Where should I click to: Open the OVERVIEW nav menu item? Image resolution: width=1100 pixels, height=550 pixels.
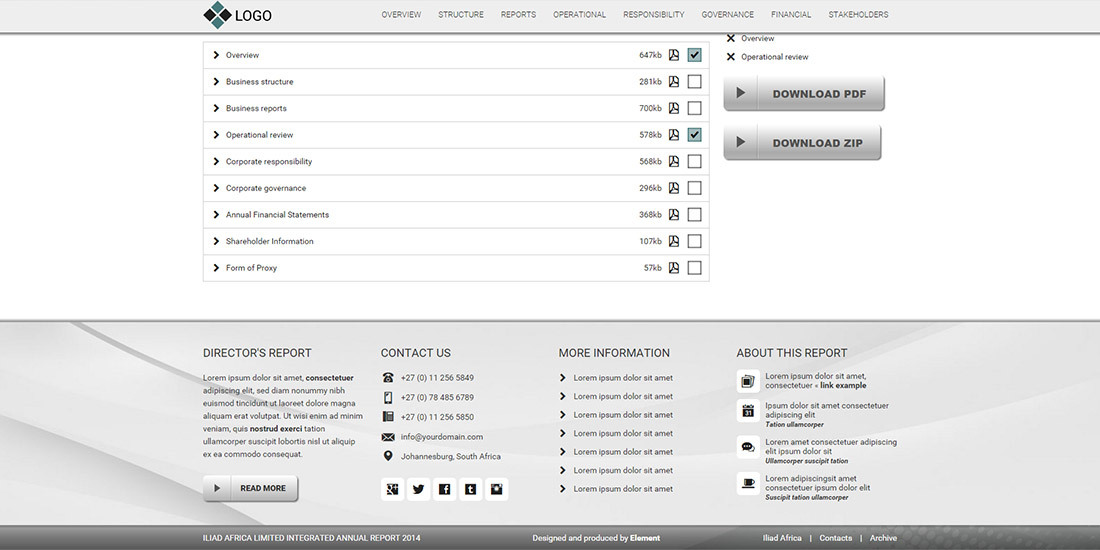coord(401,15)
